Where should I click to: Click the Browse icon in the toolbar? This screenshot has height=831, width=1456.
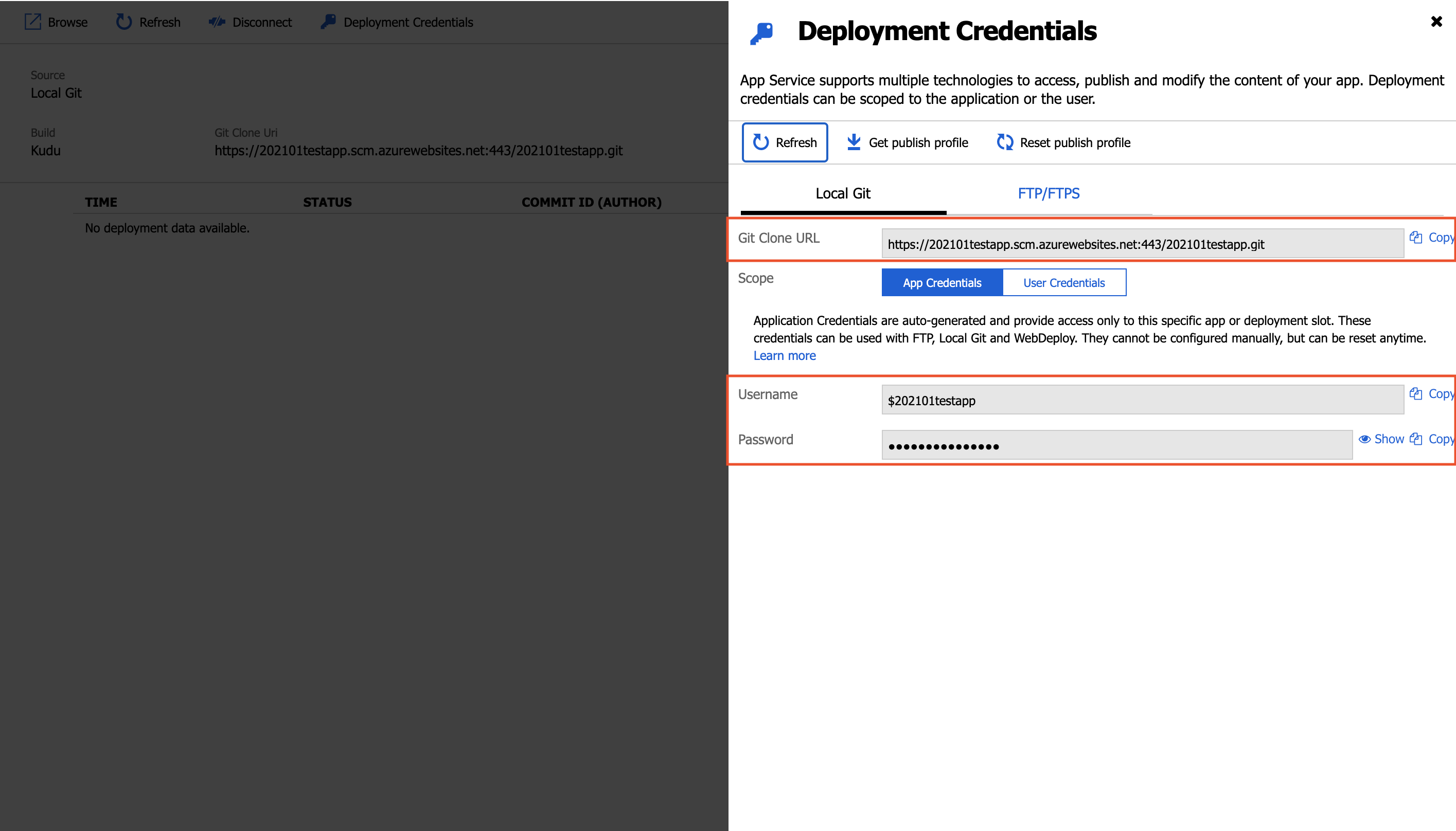[x=32, y=22]
